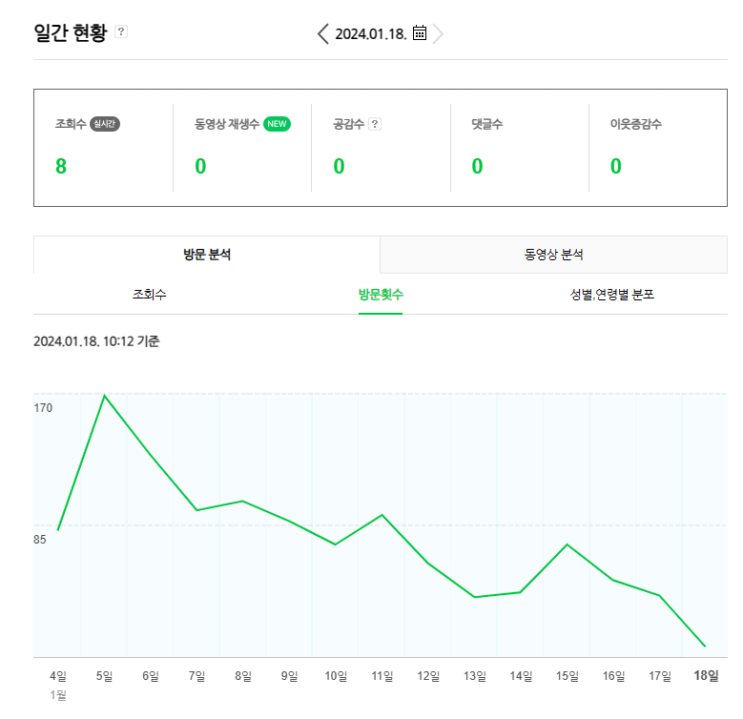743x719 pixels.
Task: Open 성별,연령별 분포 sub-tab
Action: (x=612, y=295)
